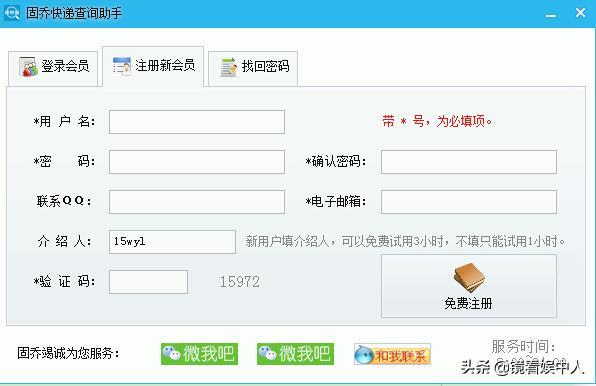
Task: Focus the 用户名 input field
Action: [197, 122]
